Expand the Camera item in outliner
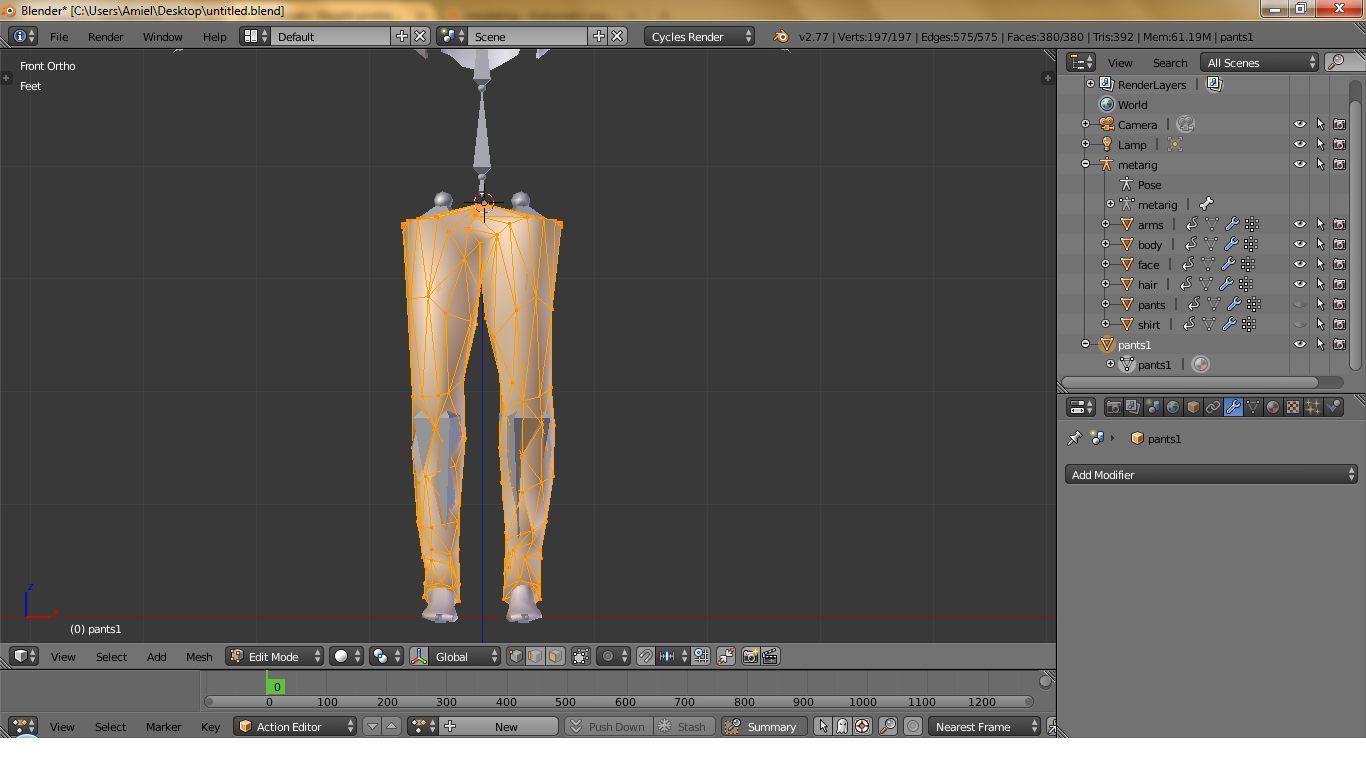The image size is (1366, 768). tap(1086, 124)
